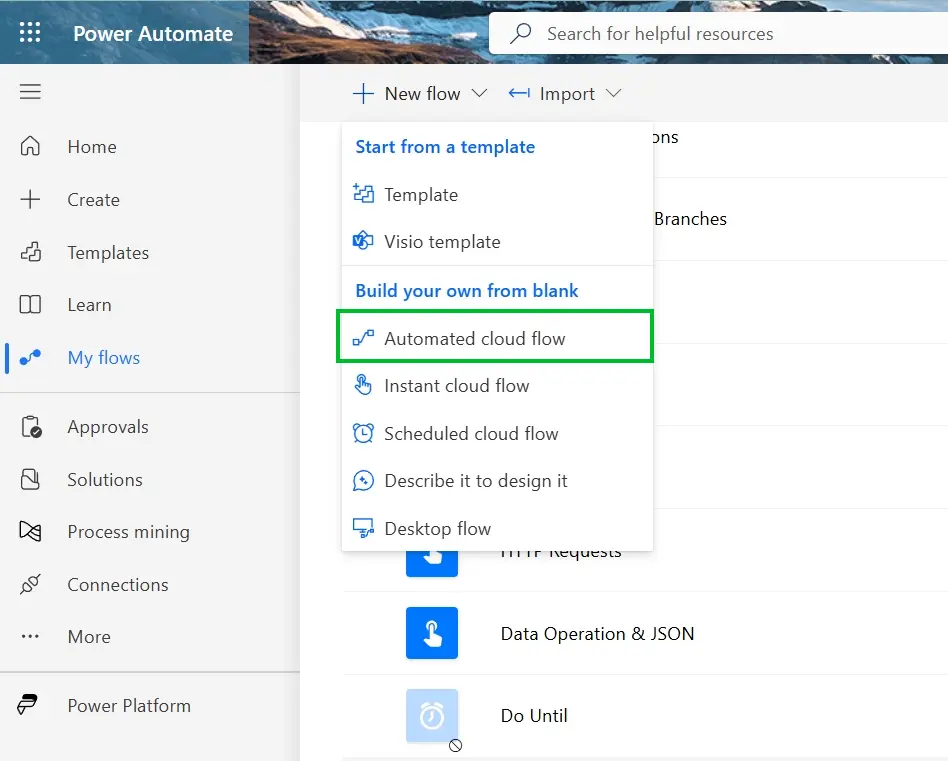Select Scheduled cloud flow option
948x761 pixels.
(x=497, y=433)
